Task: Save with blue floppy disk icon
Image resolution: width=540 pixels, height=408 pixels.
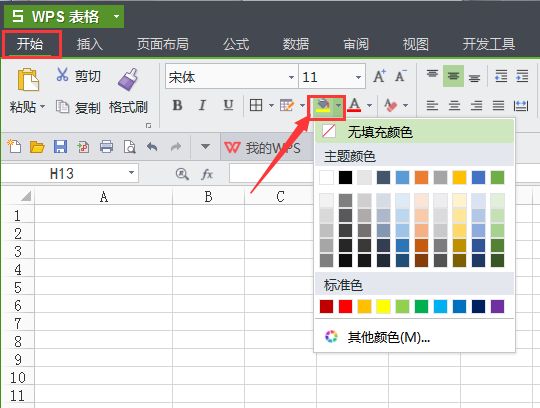Action: [x=60, y=147]
